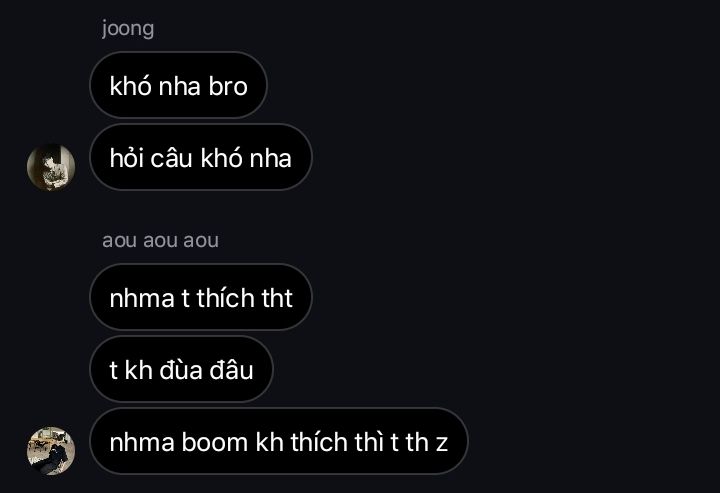The image size is (720, 493).
Task: Open joong's profile picture avatar
Action: (x=51, y=167)
